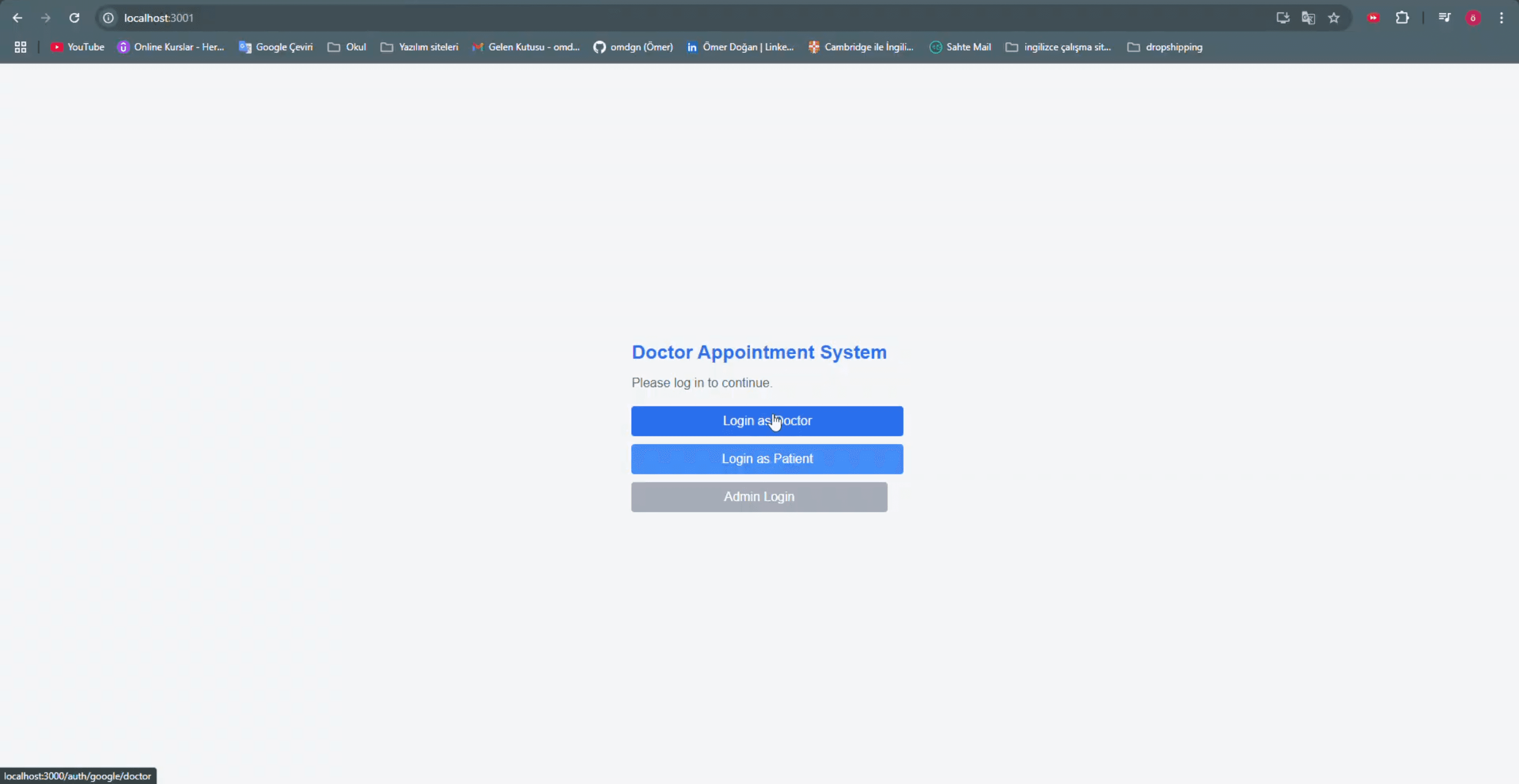The image size is (1519, 784).
Task: Open the dropshipping bookmarks folder
Action: click(x=1165, y=47)
